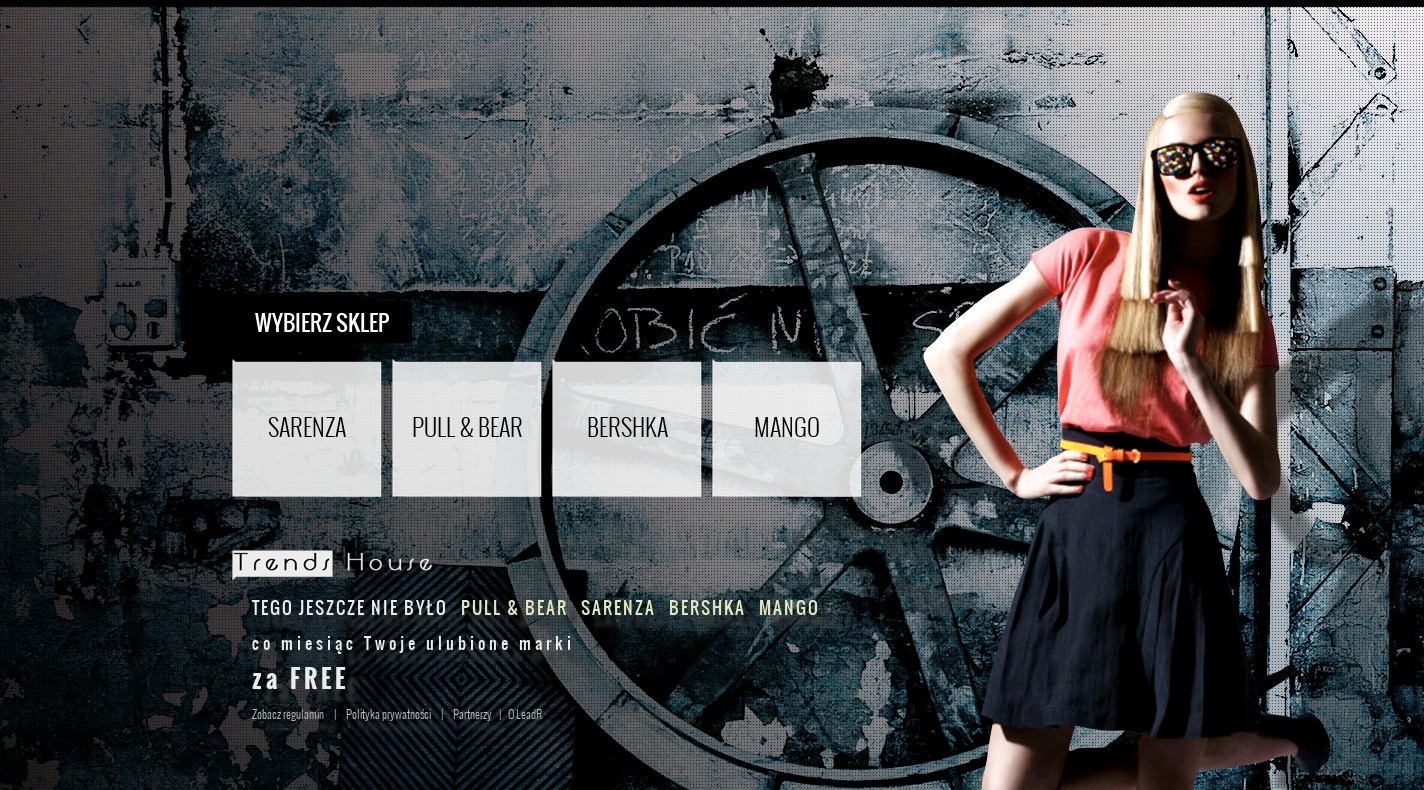This screenshot has height=790, width=1424.
Task: Open the Polityka prywatności footer link
Action: (x=388, y=715)
